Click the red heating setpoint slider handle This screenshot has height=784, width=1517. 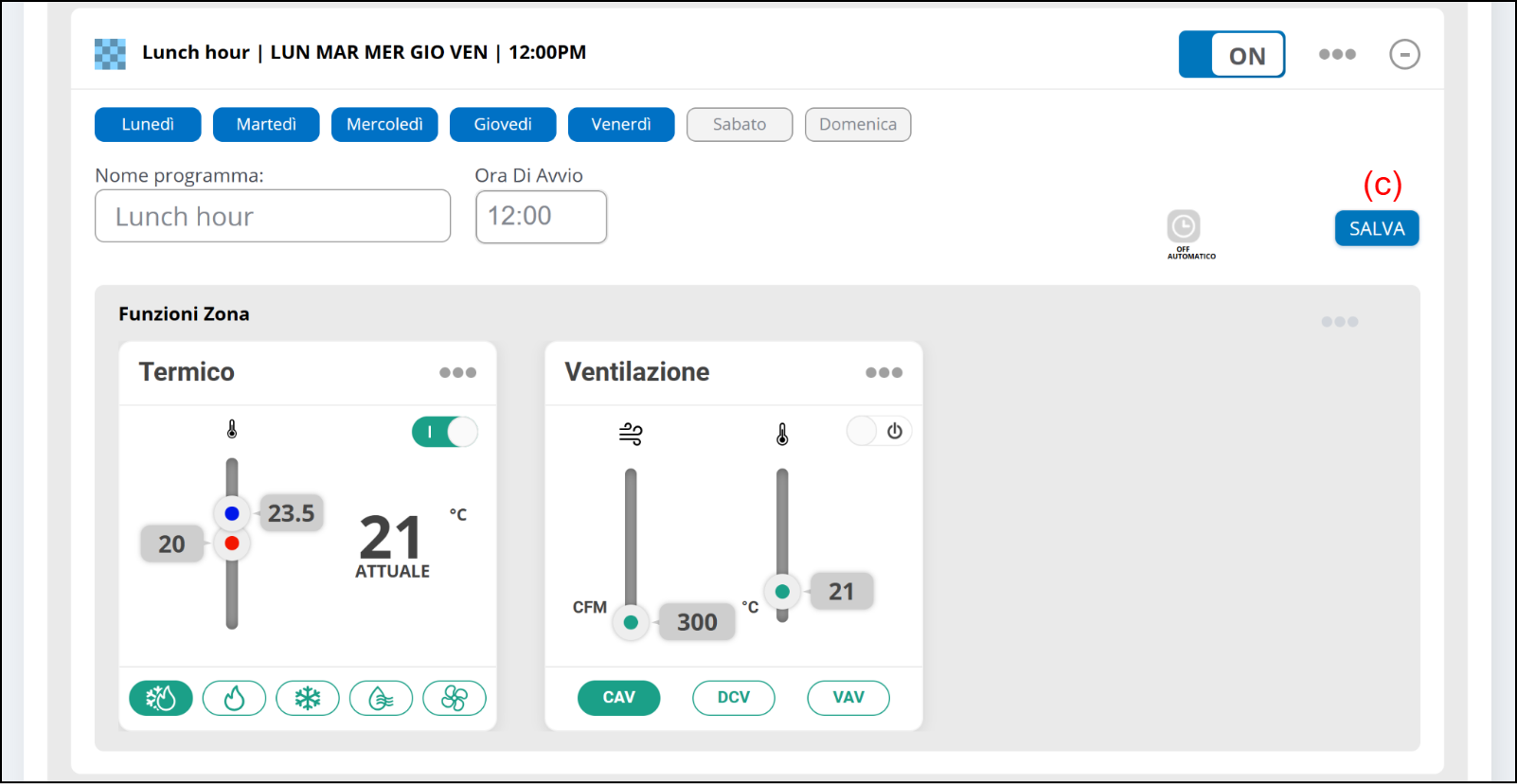232,543
